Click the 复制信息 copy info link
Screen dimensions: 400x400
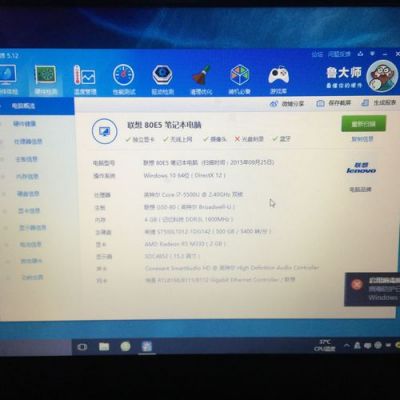click(x=362, y=139)
